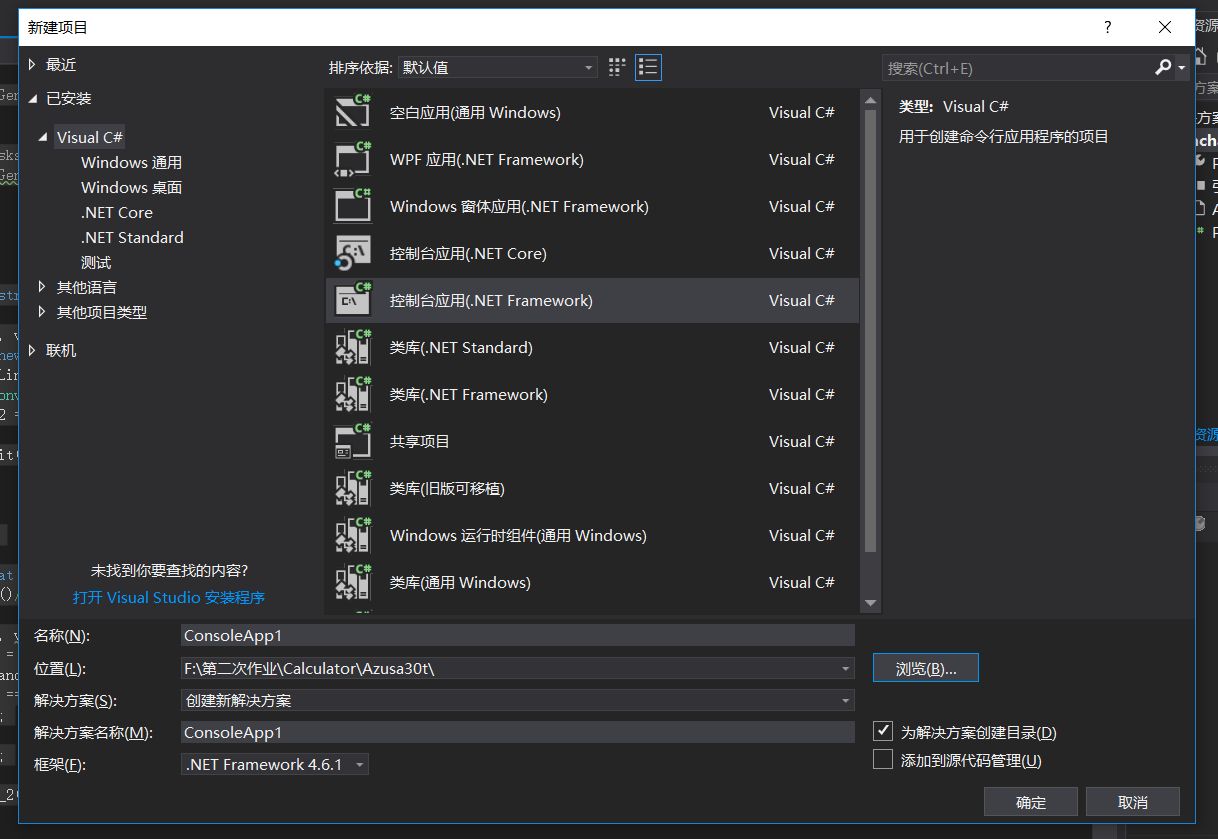Click the template list scroll down arrow
This screenshot has height=839, width=1218.
[x=870, y=602]
